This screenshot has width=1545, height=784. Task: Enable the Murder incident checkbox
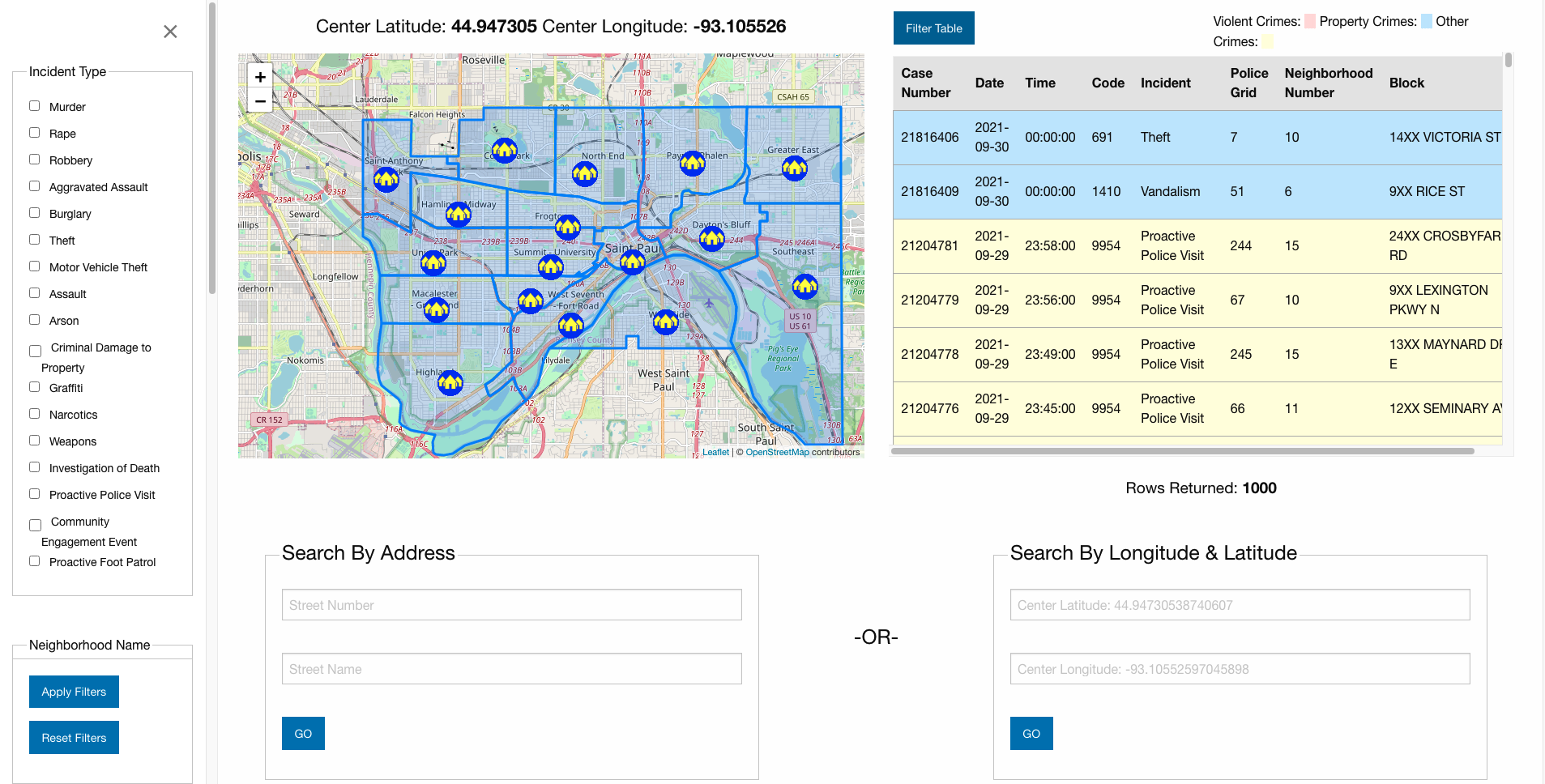point(35,106)
